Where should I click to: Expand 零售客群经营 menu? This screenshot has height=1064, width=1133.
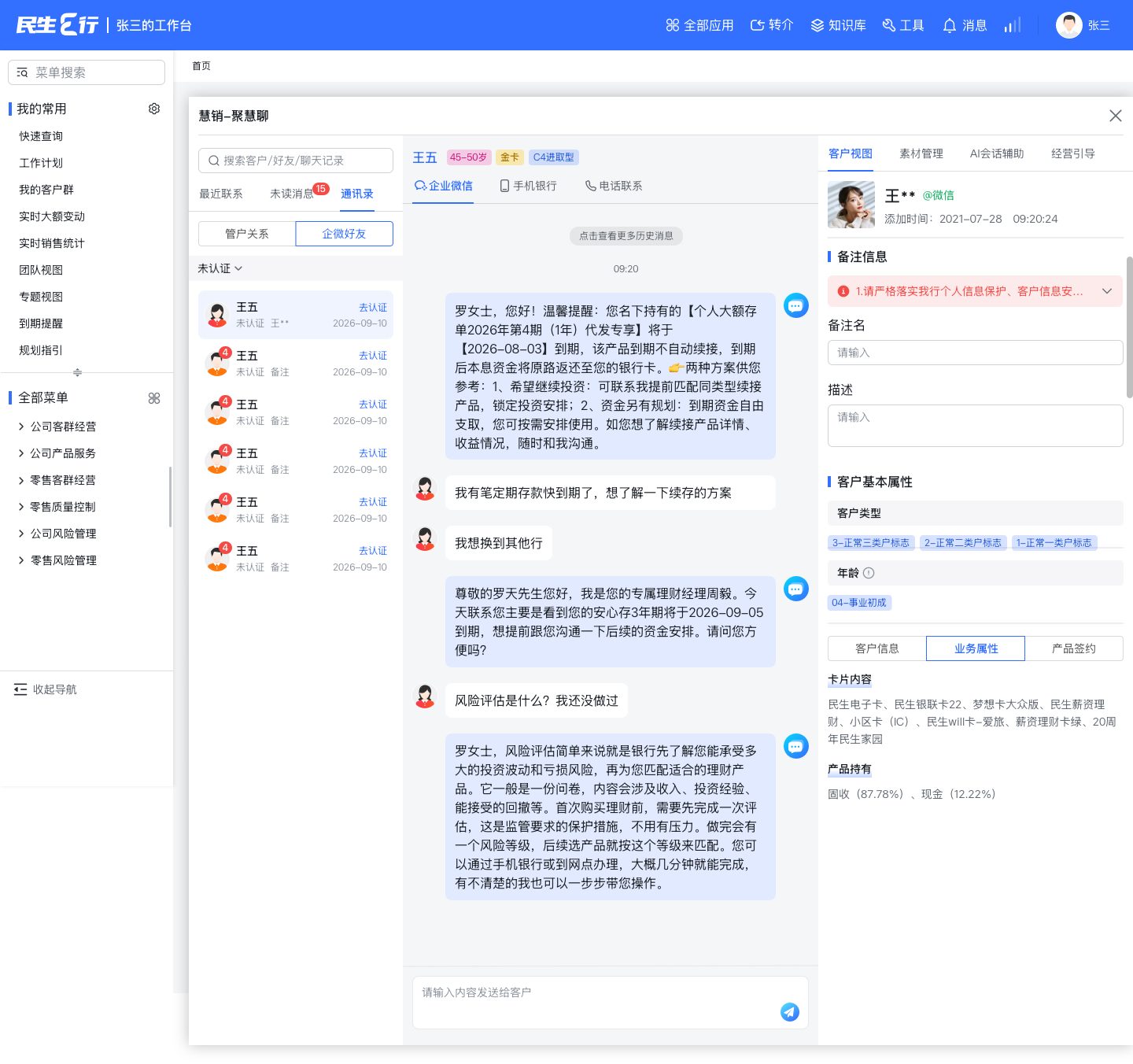coord(57,480)
